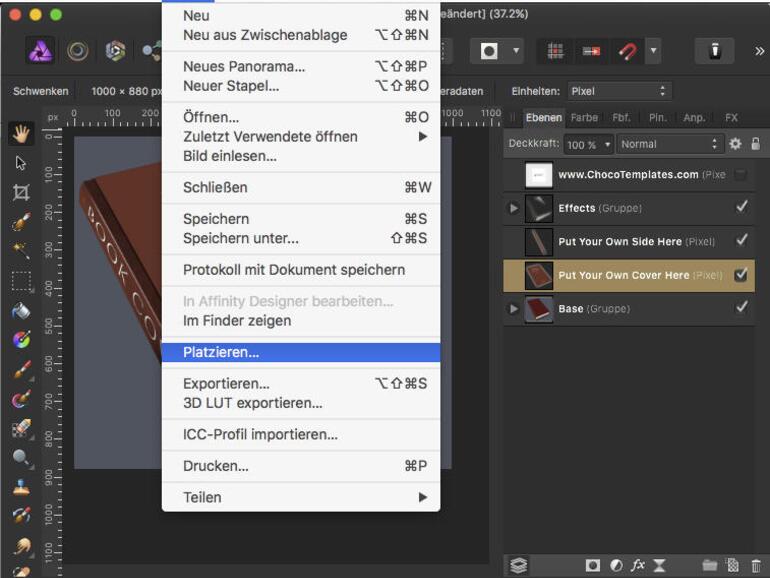Hide the Effects group layer
The width and height of the screenshot is (770, 578).
[741, 208]
